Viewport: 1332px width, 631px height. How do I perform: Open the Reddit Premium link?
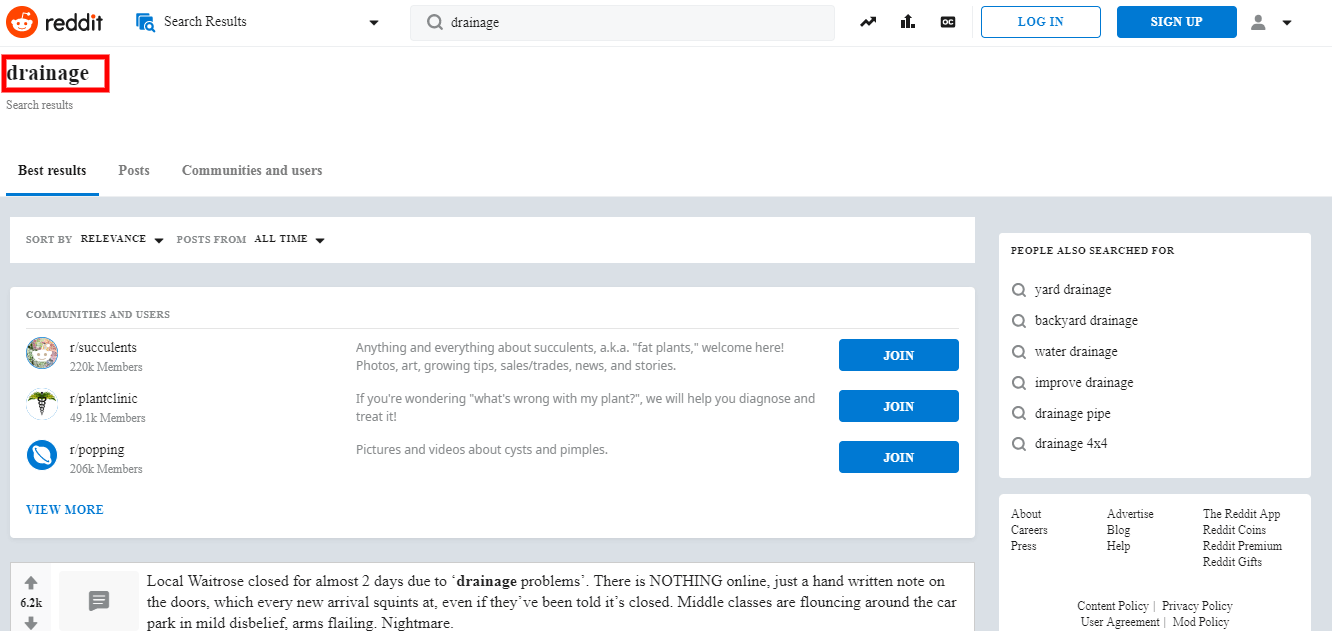point(1242,546)
